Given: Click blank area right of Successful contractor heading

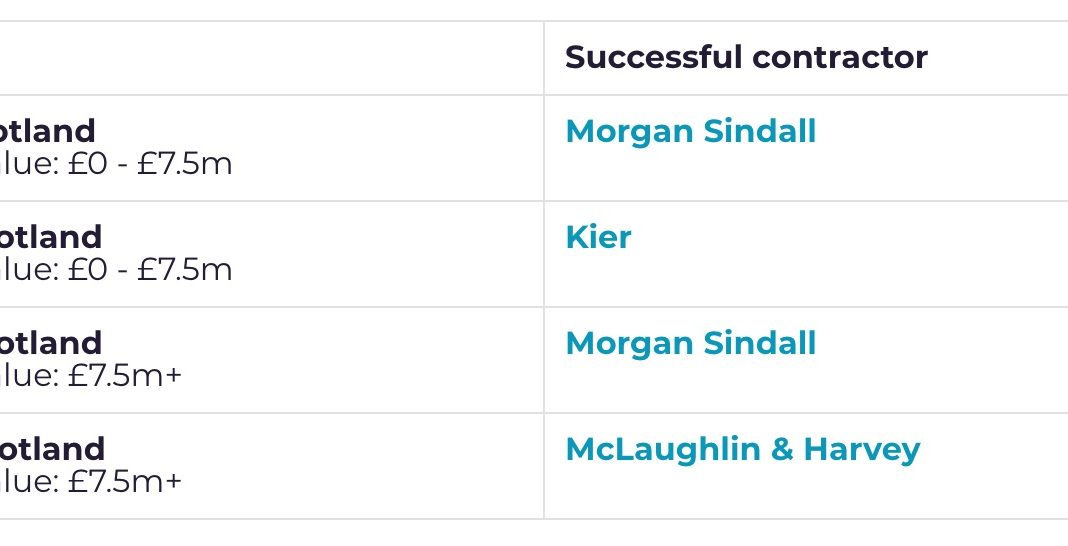Looking at the screenshot, I should point(1000,58).
